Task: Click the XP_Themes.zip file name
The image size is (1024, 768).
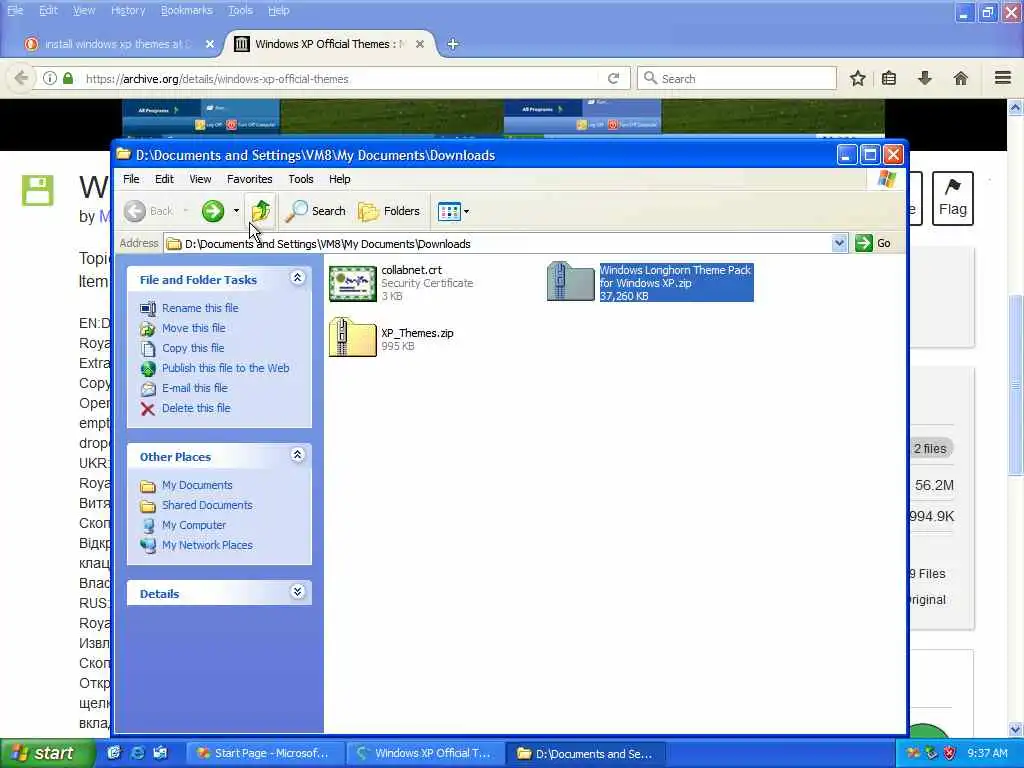Action: pos(417,333)
